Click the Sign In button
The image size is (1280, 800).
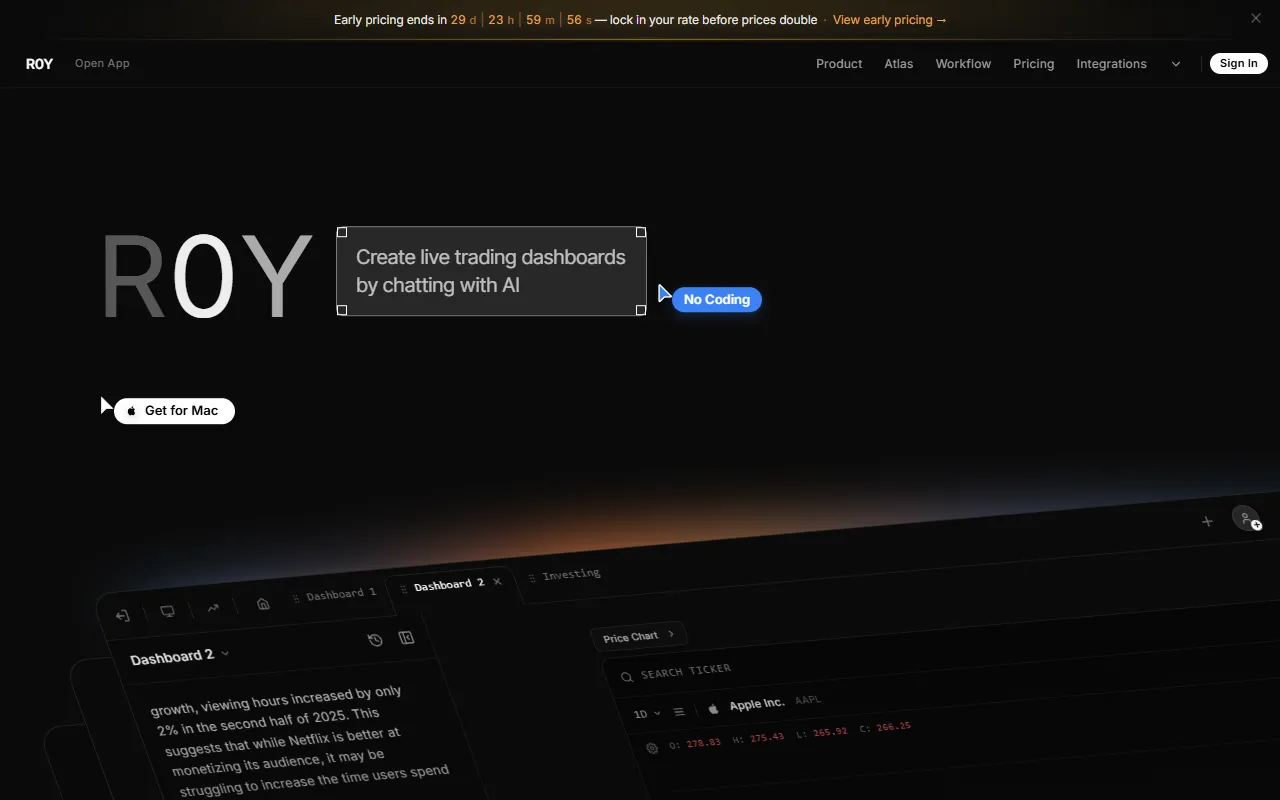[x=1239, y=64]
